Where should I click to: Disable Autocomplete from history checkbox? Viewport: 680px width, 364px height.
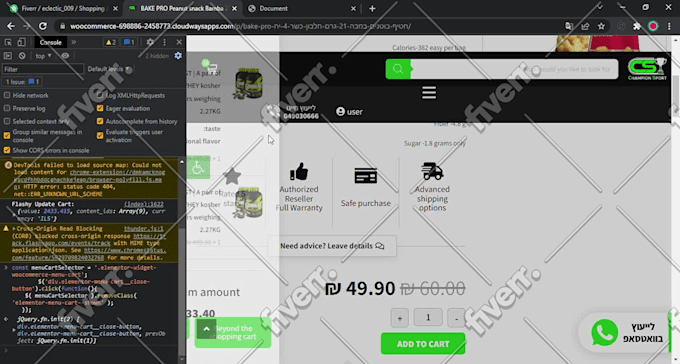point(100,121)
